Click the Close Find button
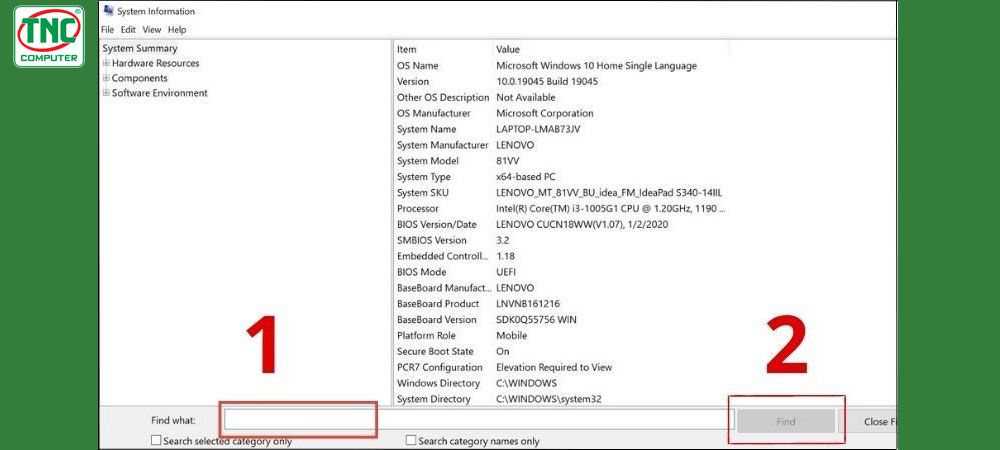The height and width of the screenshot is (450, 1000). tap(879, 421)
